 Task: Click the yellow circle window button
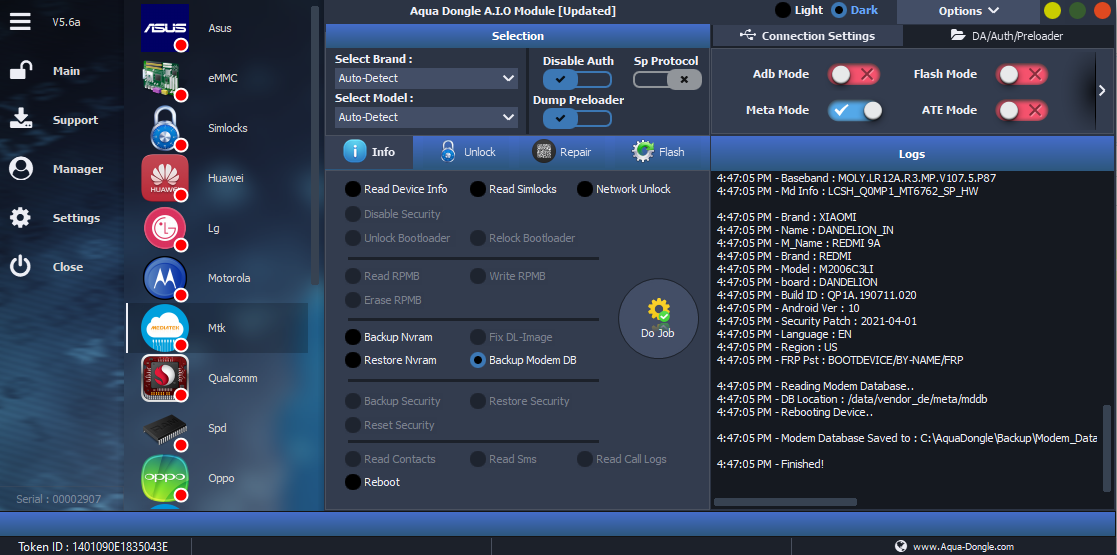pos(1052,11)
